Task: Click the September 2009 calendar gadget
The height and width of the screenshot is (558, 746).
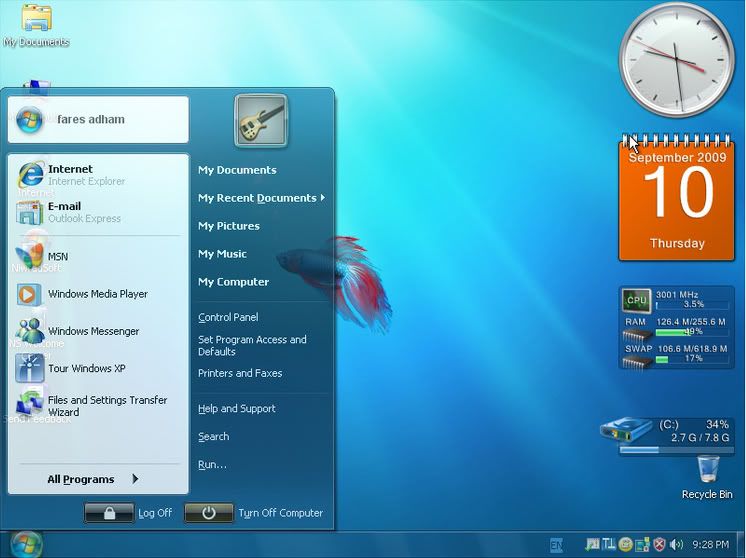Action: (677, 197)
